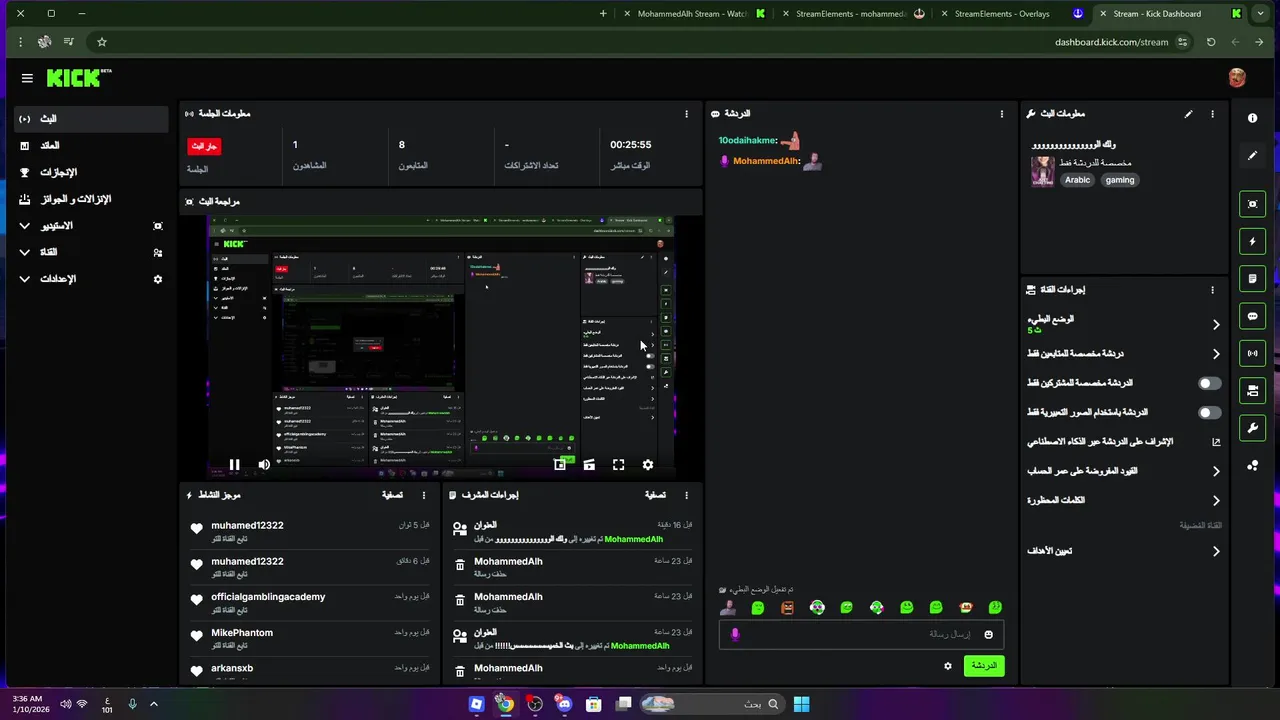Click the pencil icon in right rail
The height and width of the screenshot is (720, 1280).
[1252, 156]
